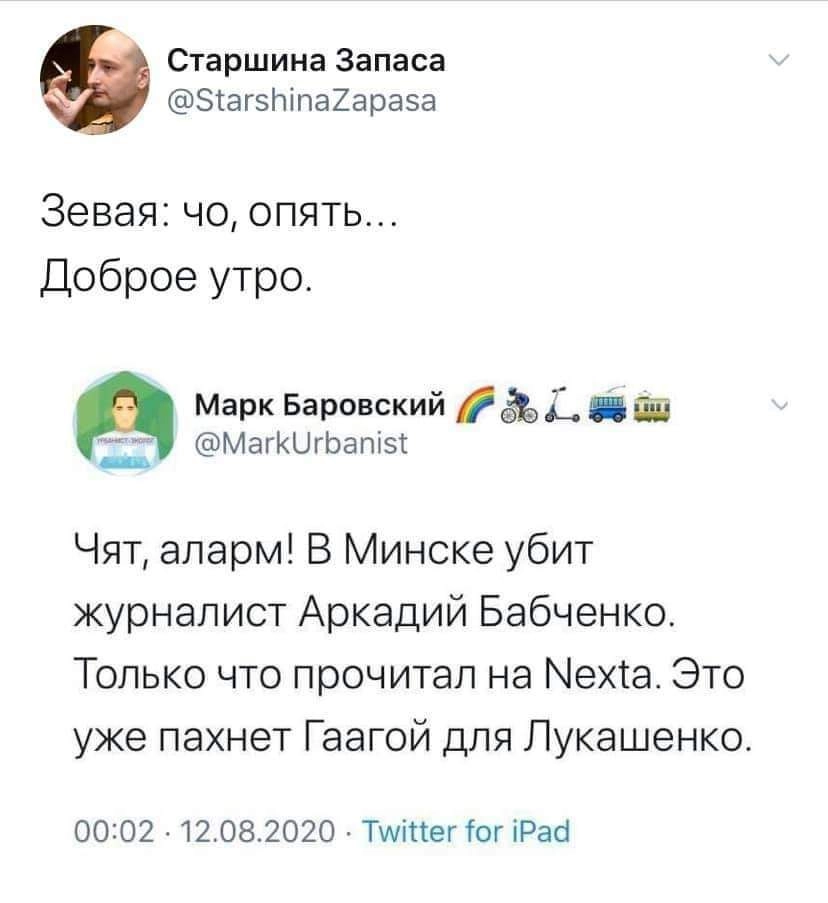Click the Марк Баровский name

[320, 402]
